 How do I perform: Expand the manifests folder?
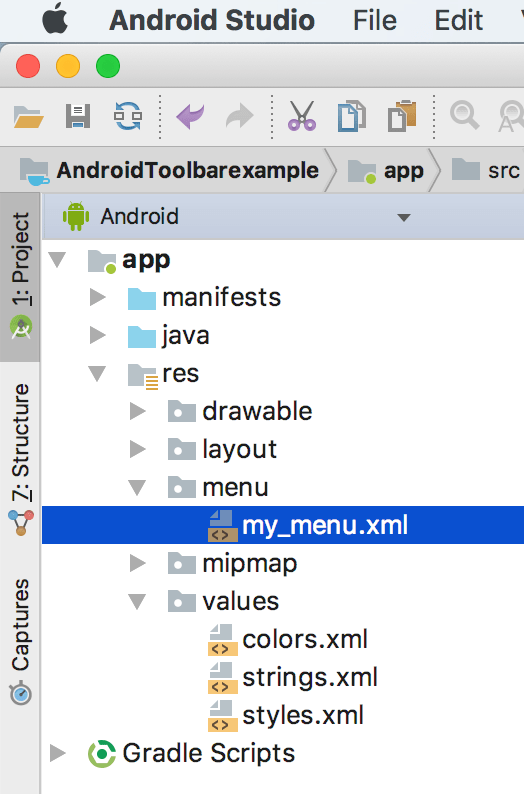[x=97, y=297]
